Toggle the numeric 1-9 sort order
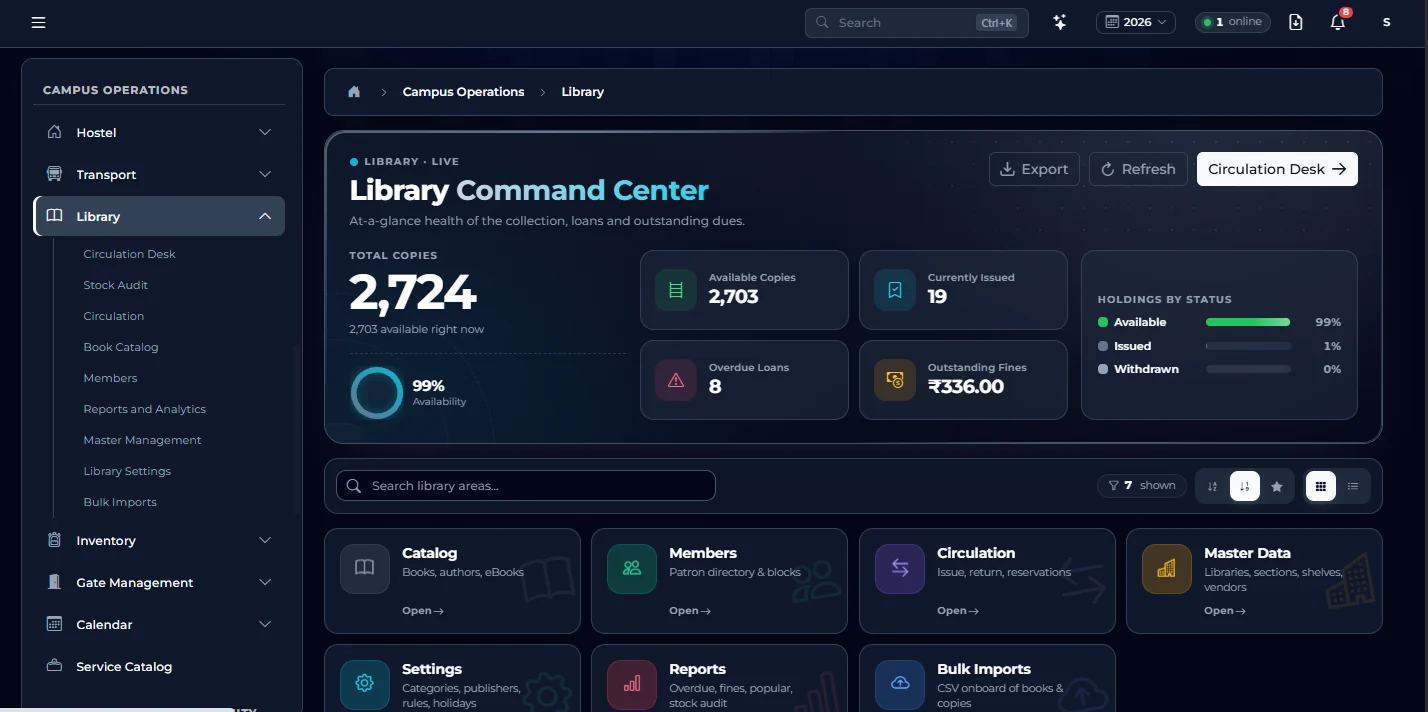 click(x=1245, y=486)
